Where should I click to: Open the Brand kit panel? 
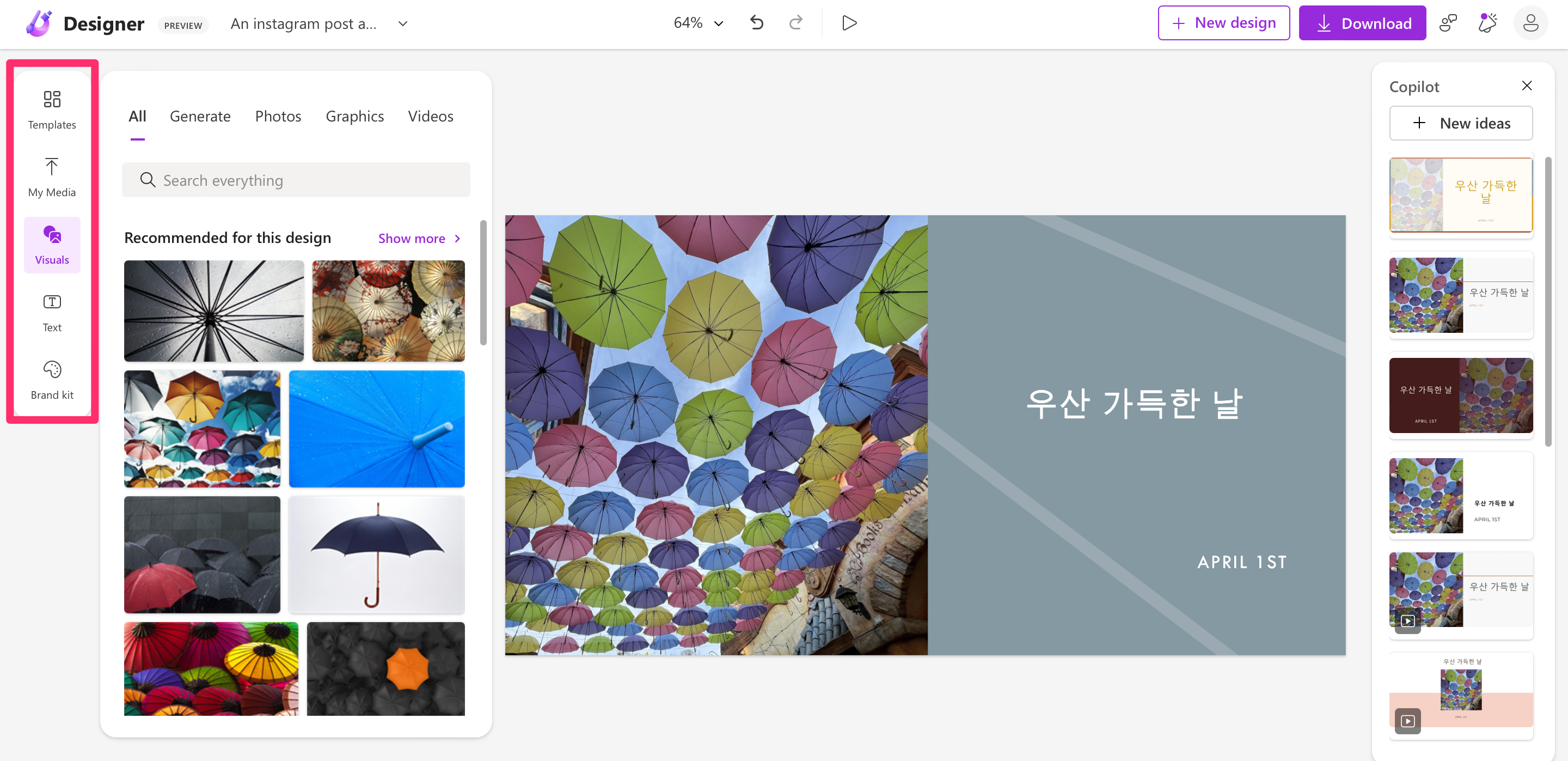coord(52,380)
